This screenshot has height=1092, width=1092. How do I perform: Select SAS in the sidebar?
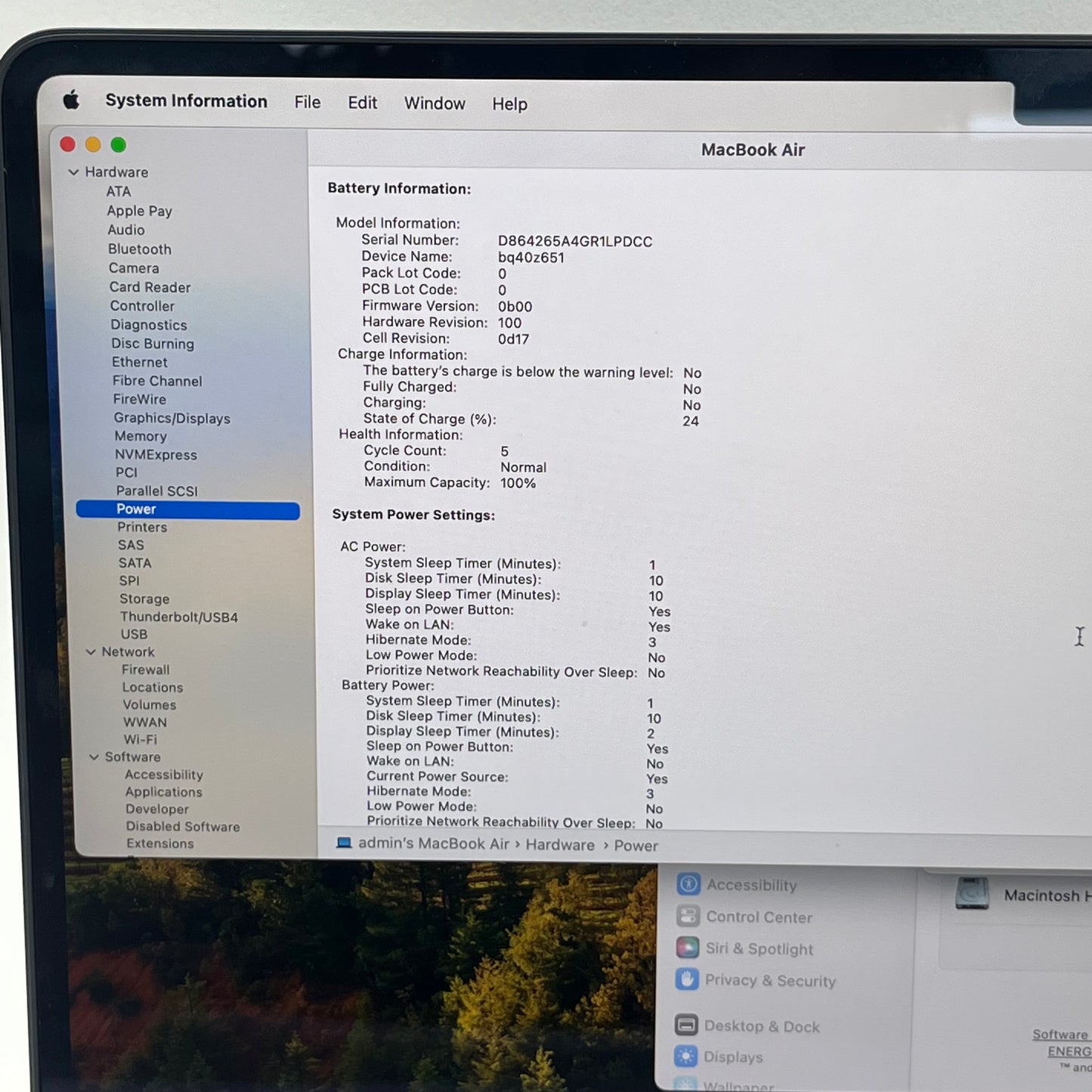pos(131,546)
